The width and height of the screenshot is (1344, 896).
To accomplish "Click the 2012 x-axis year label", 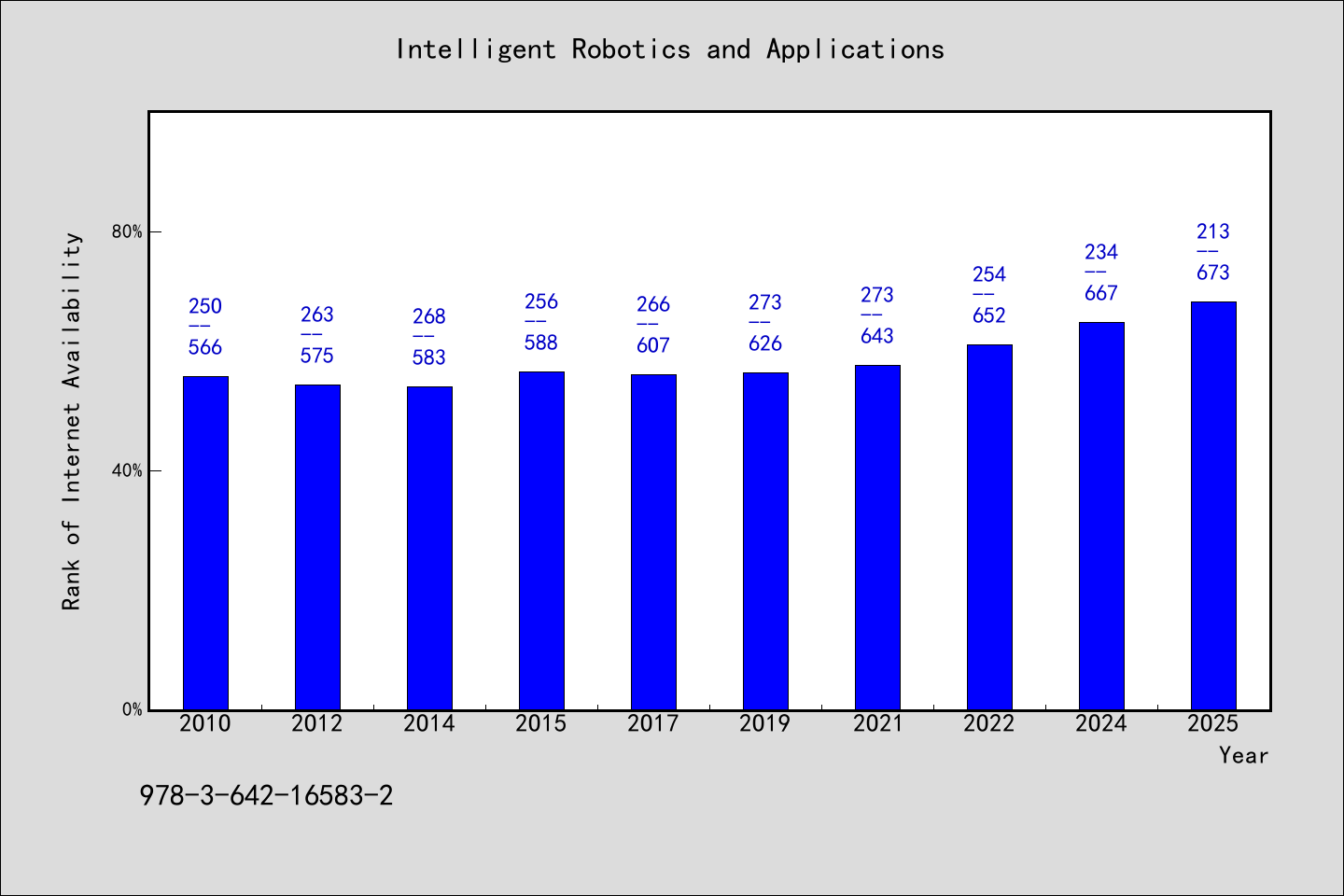I will point(317,723).
